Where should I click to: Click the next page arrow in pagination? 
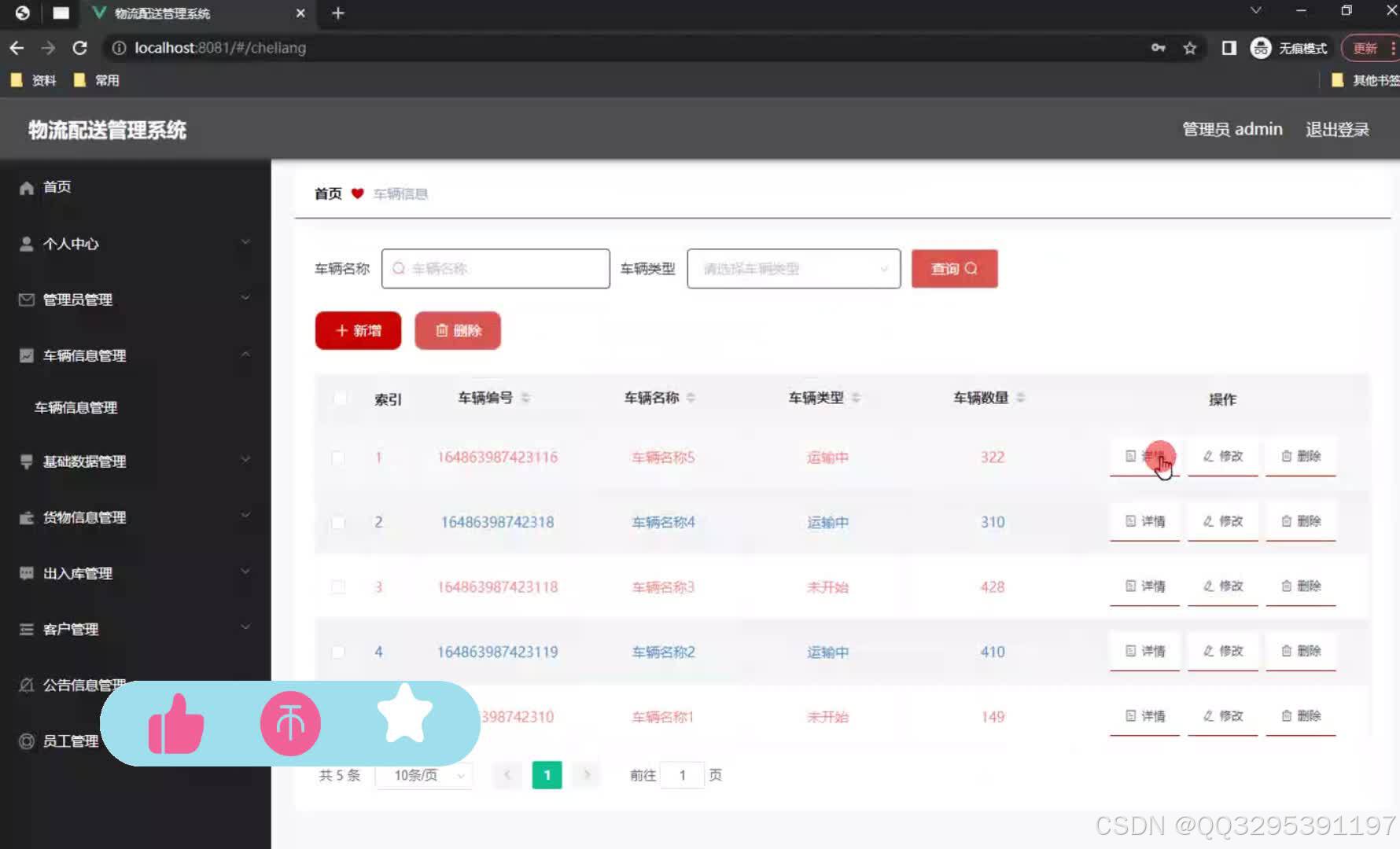(587, 775)
